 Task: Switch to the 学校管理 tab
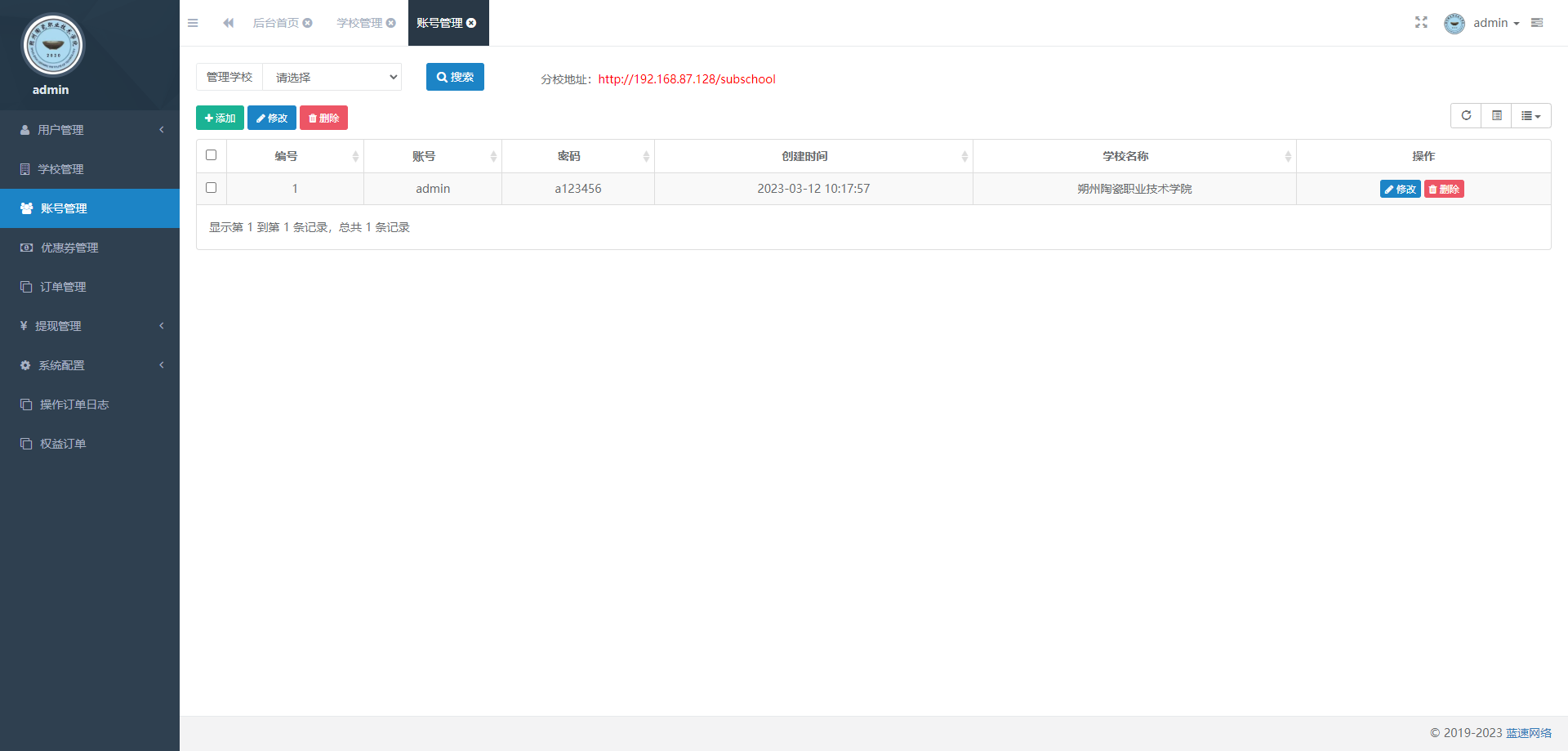359,23
